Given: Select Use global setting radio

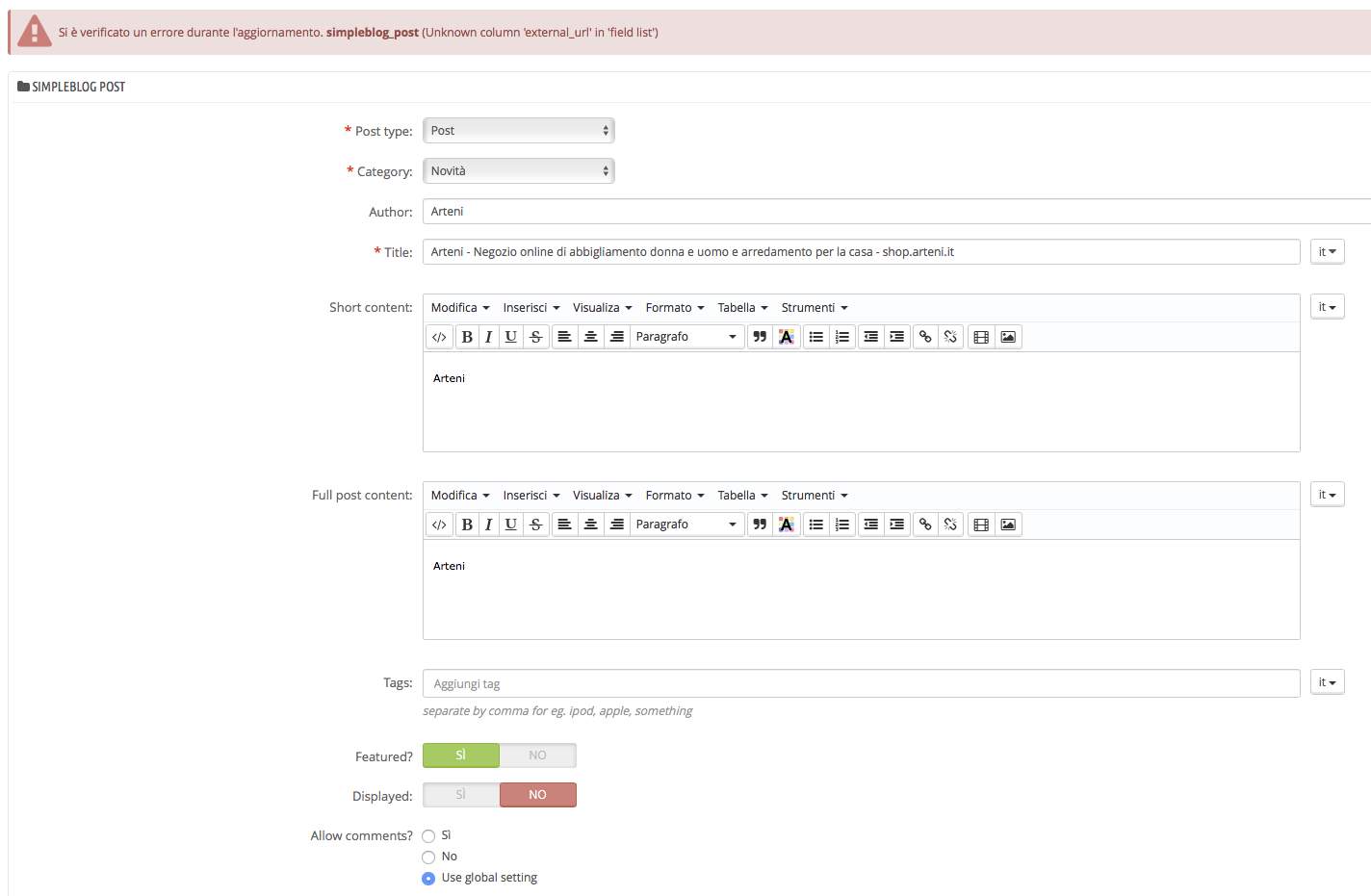Looking at the screenshot, I should tap(428, 879).
